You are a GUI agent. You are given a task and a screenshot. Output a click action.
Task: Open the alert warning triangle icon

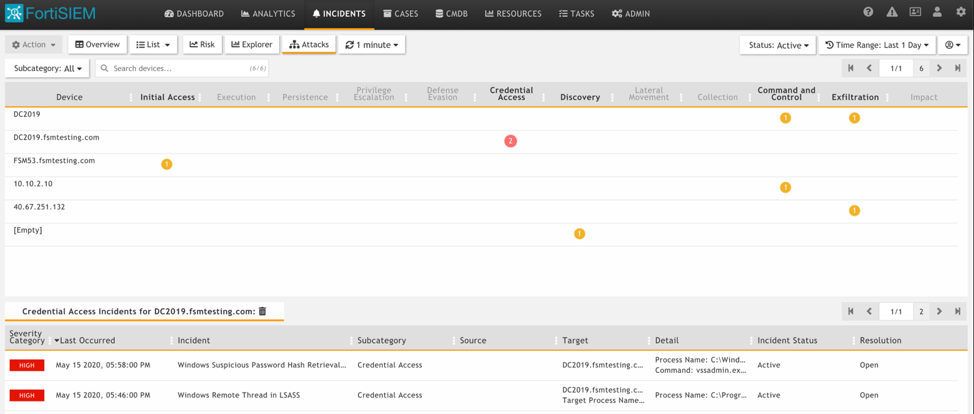coord(892,12)
